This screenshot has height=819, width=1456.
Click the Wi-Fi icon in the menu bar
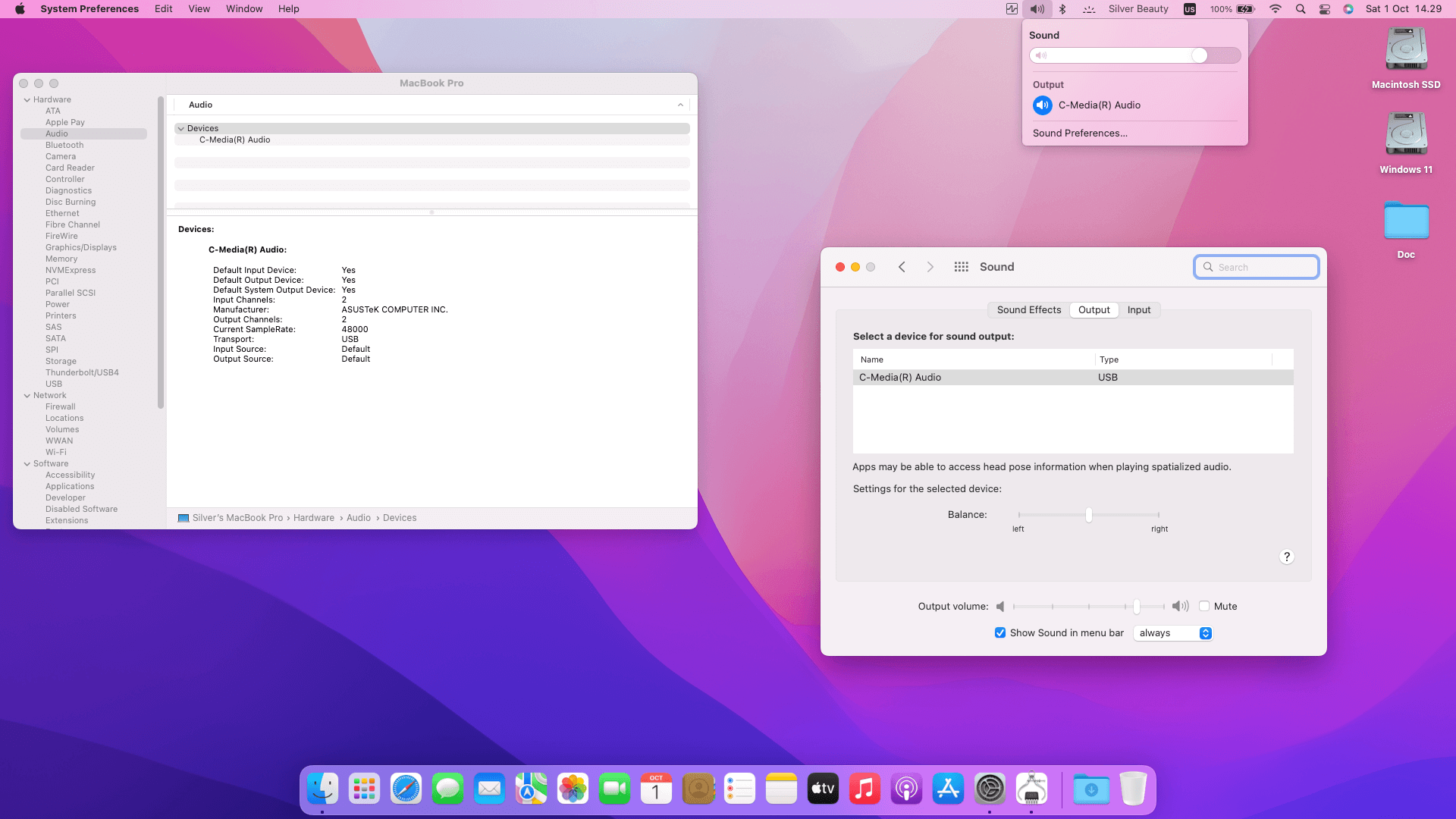1276,9
